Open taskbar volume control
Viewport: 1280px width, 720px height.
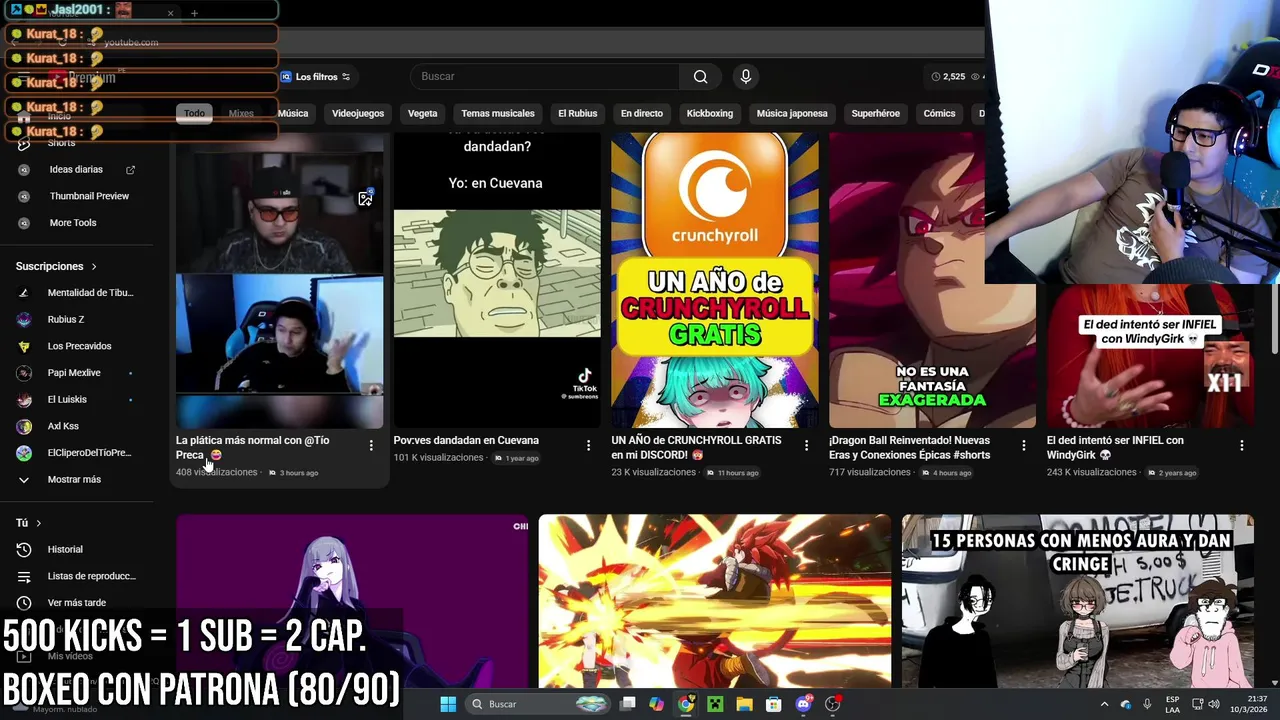pos(1213,704)
